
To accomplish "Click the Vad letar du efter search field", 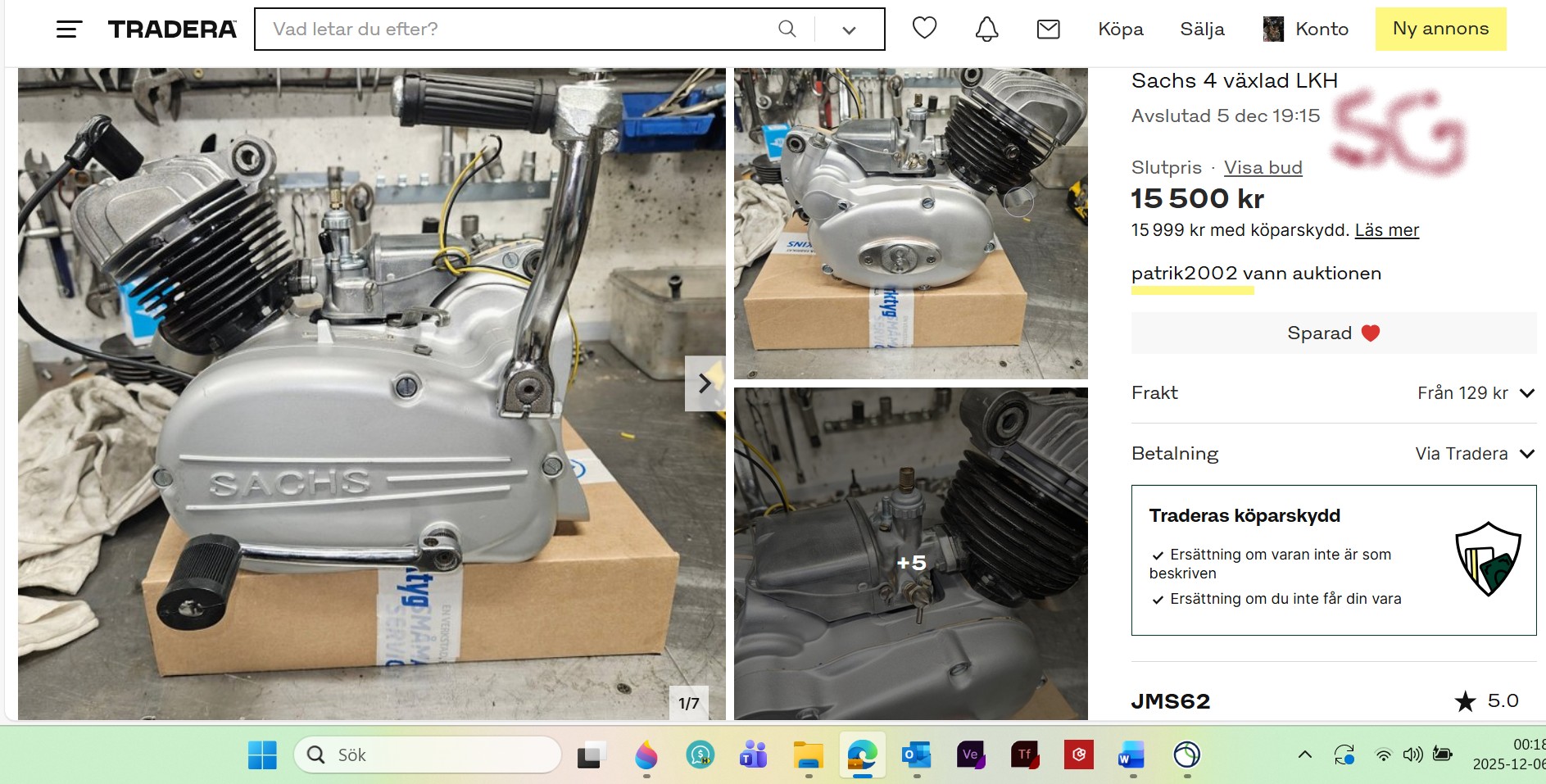I will click(x=516, y=29).
